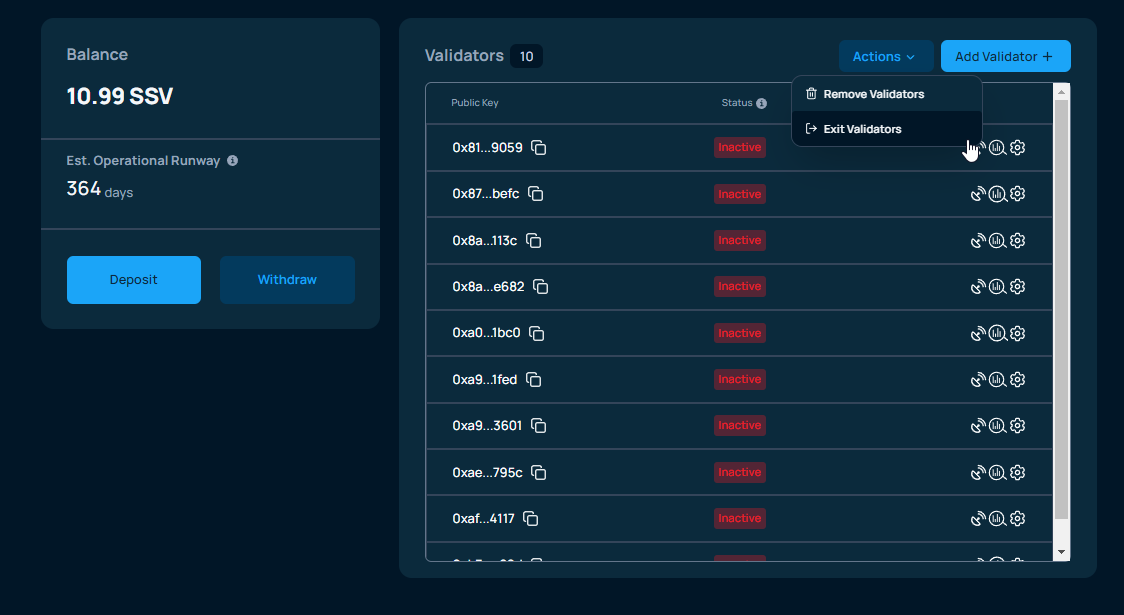The height and width of the screenshot is (615, 1124).
Task: Open explorer chart icon for 0x8a...e682
Action: 997,287
